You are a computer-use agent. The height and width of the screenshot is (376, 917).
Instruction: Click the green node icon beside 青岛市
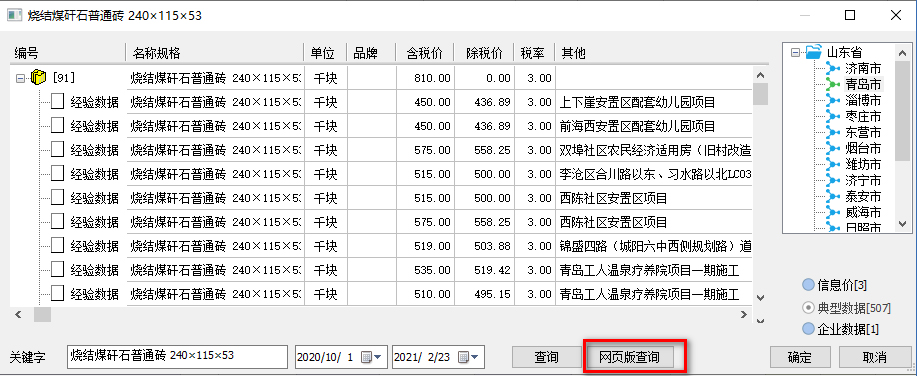833,84
